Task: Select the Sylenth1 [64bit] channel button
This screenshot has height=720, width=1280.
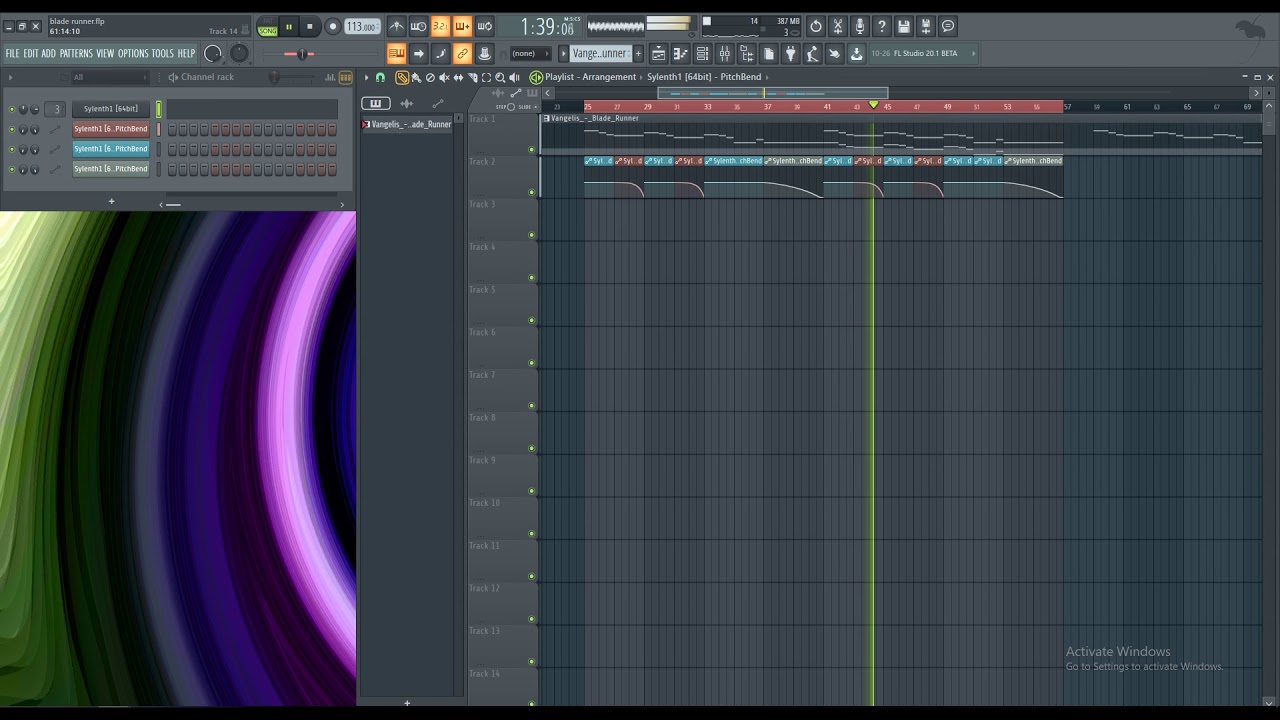Action: coord(111,109)
